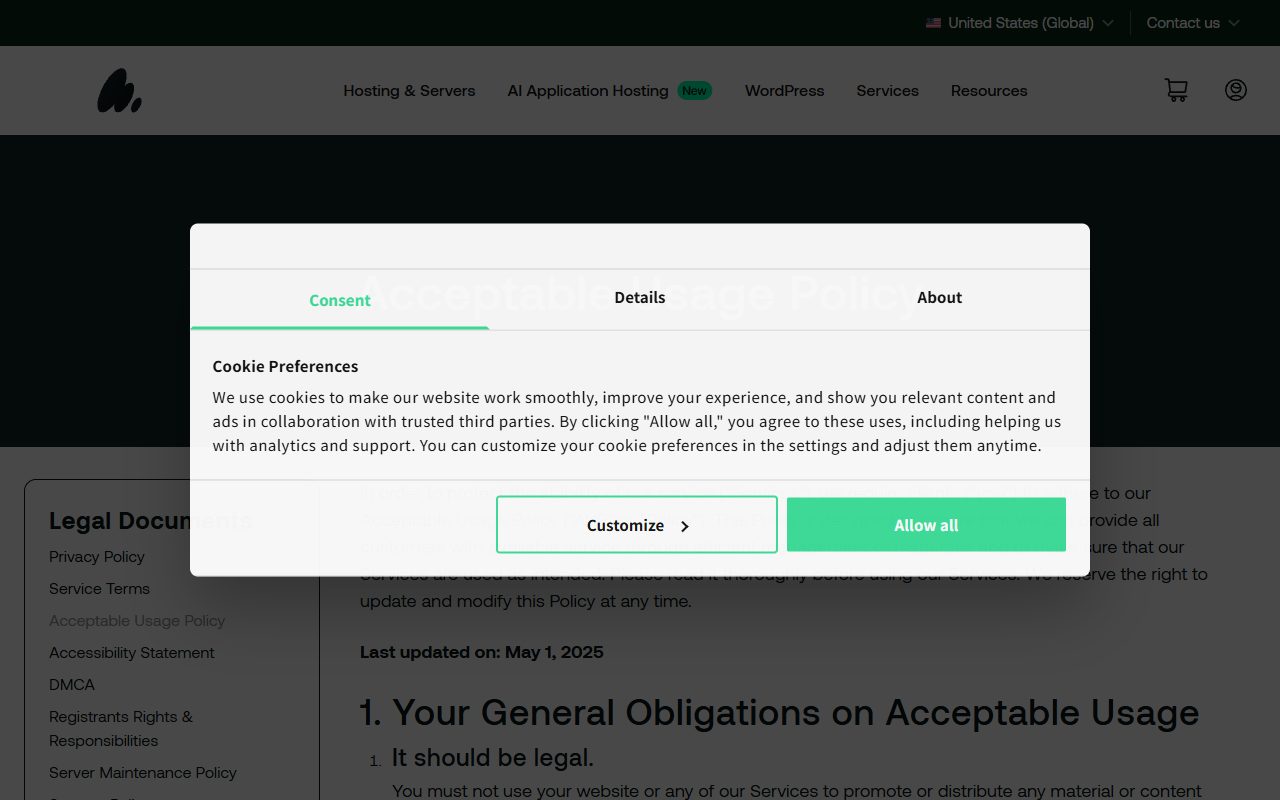Click Customize cookie preferences button
This screenshot has height=800, width=1280.
637,525
